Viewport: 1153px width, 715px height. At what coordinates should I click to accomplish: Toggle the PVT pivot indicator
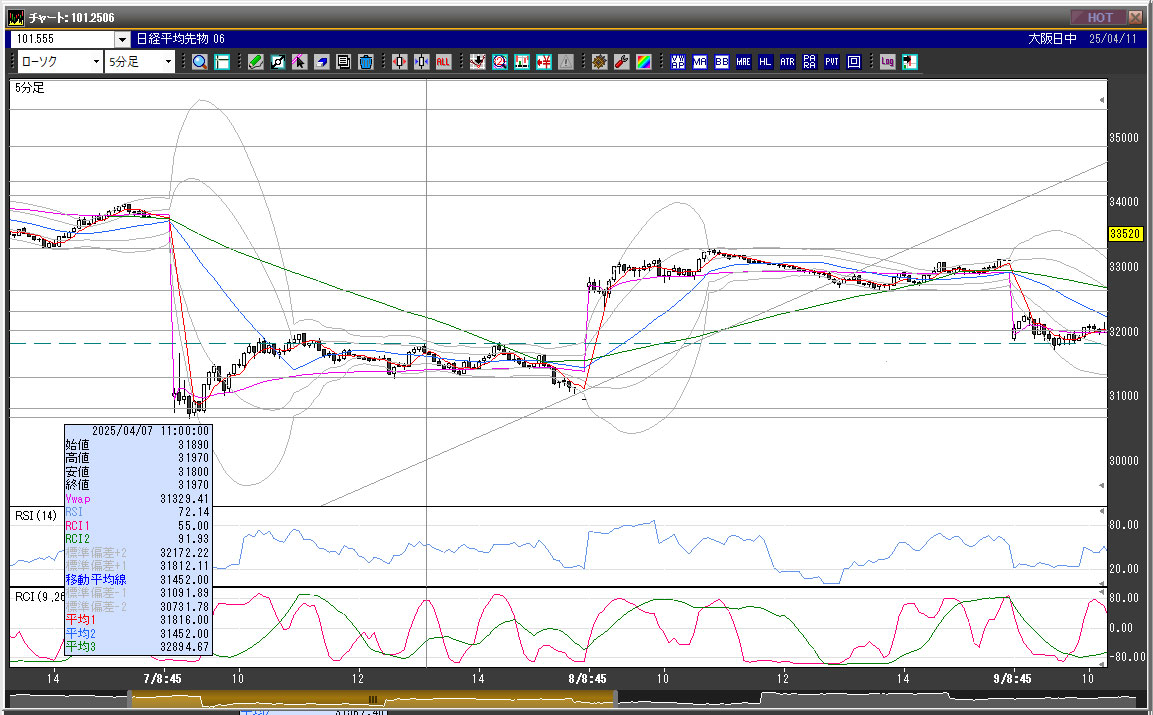[832, 63]
